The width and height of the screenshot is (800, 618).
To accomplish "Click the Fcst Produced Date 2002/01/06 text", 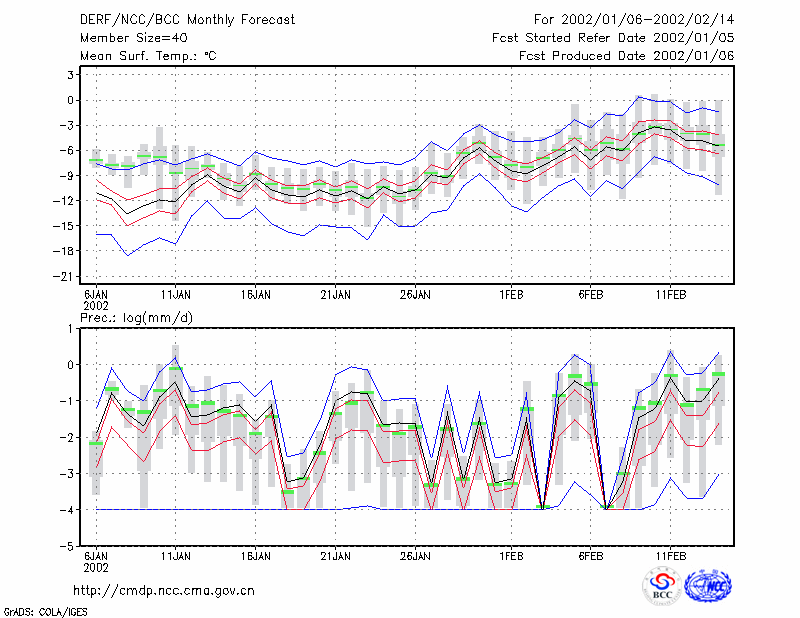I will click(x=626, y=56).
